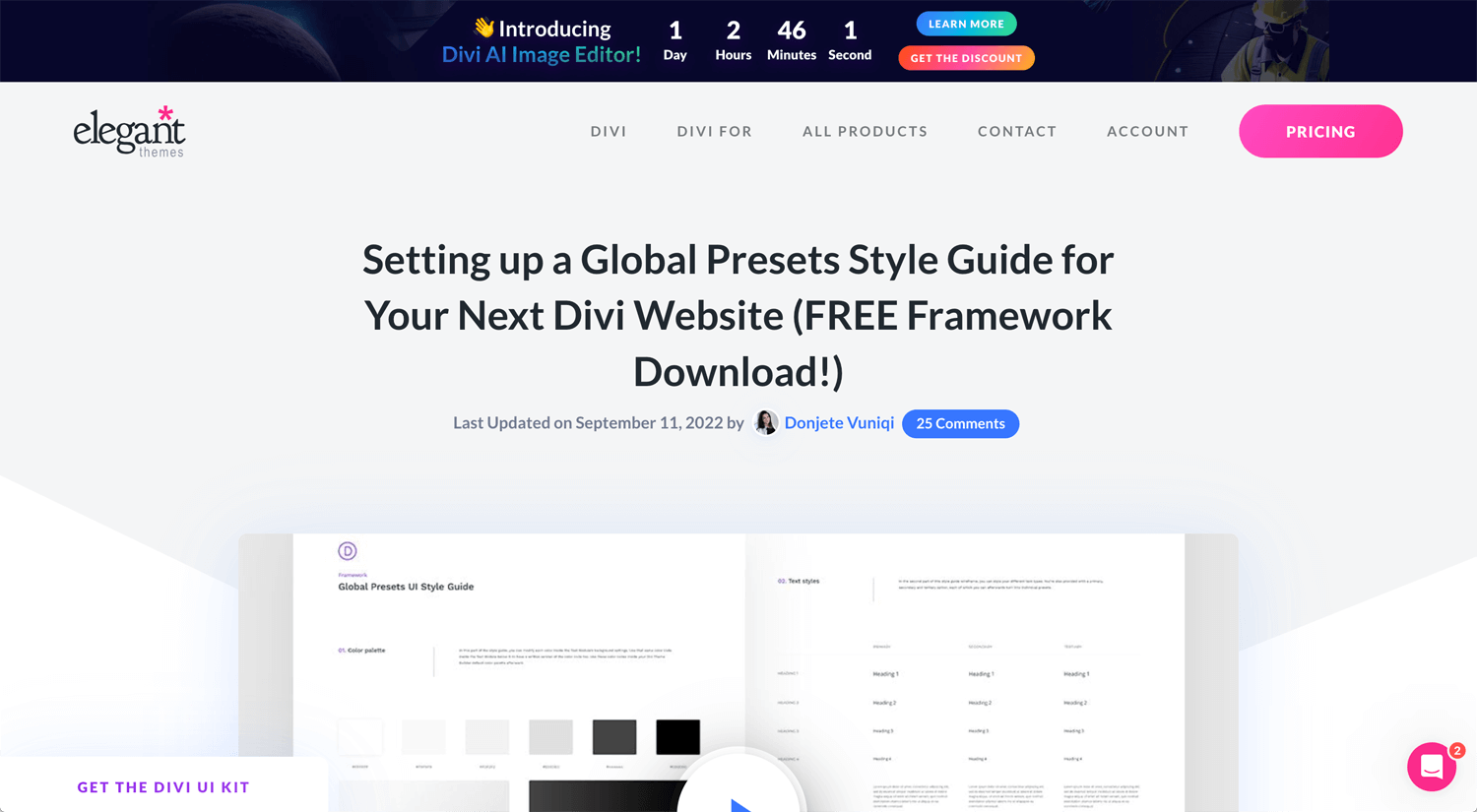This screenshot has width=1477, height=812.
Task: Click the style guide featured image
Action: click(738, 672)
